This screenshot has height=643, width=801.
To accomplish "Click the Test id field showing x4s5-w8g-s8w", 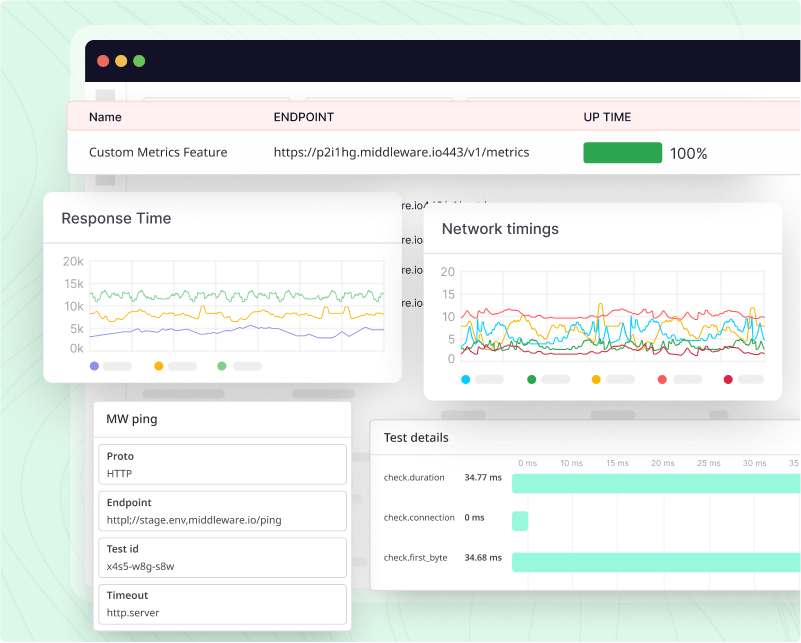I will [x=222, y=557].
